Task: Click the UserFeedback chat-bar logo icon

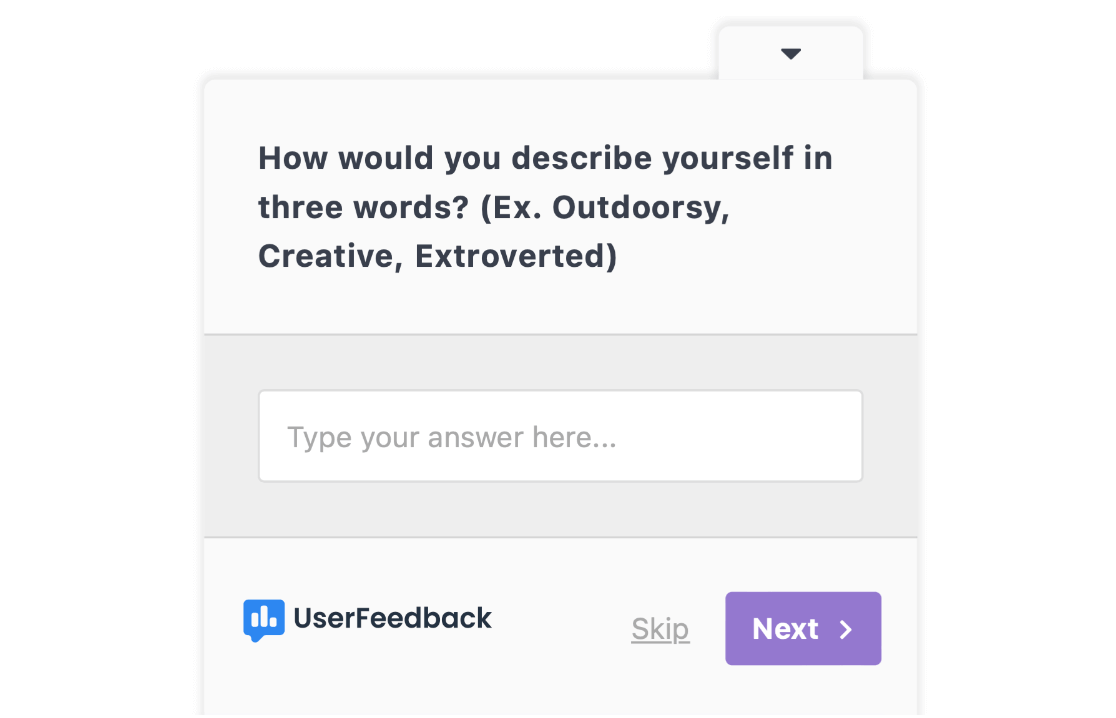Action: coord(263,620)
